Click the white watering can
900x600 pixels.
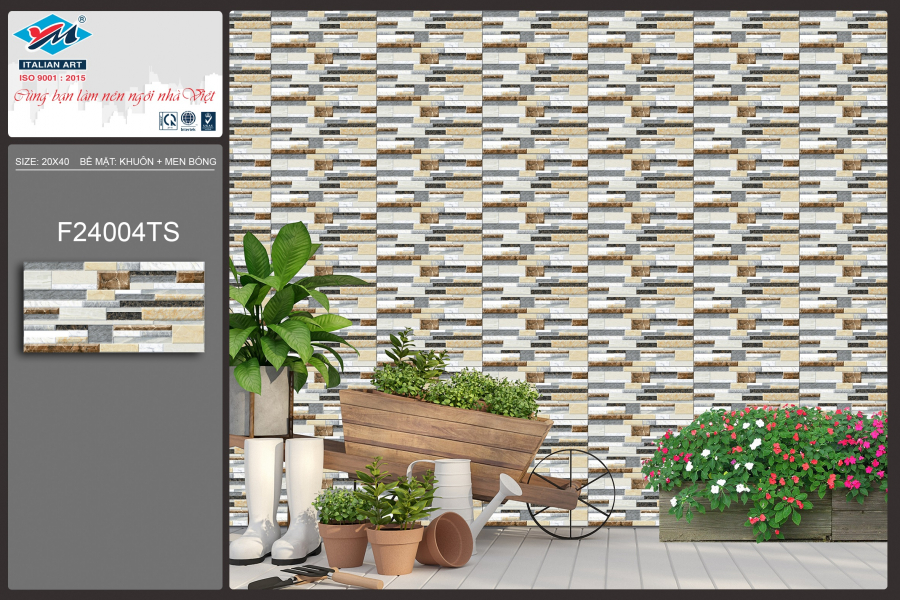tap(455, 493)
